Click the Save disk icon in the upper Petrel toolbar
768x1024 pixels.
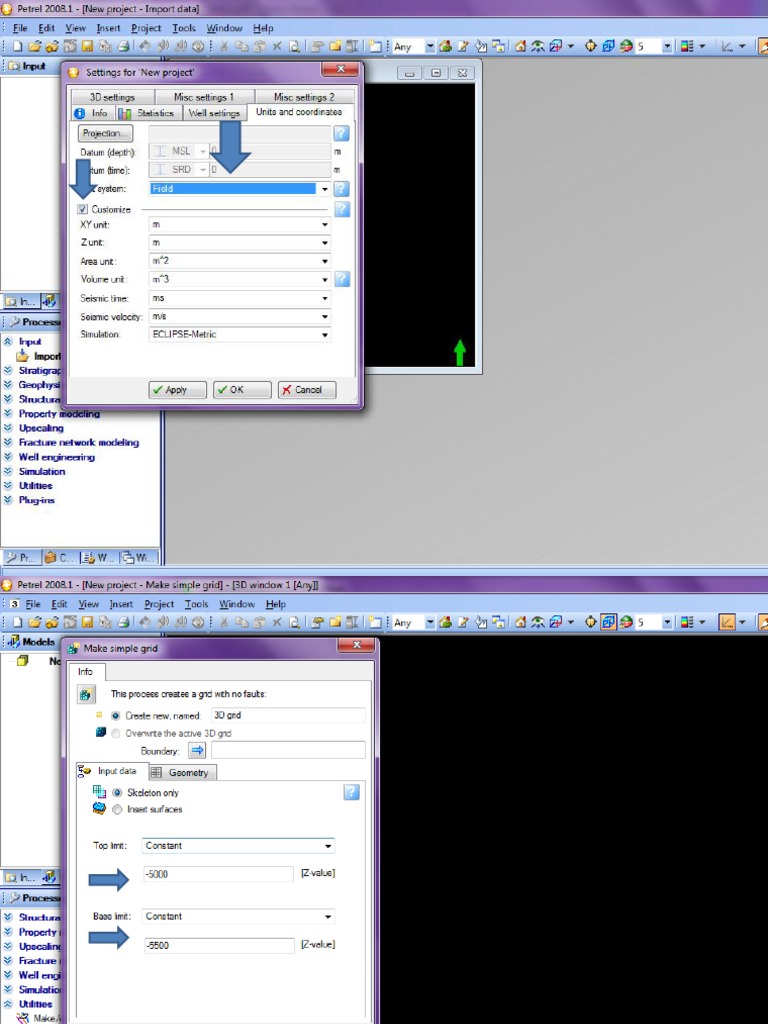(x=87, y=46)
